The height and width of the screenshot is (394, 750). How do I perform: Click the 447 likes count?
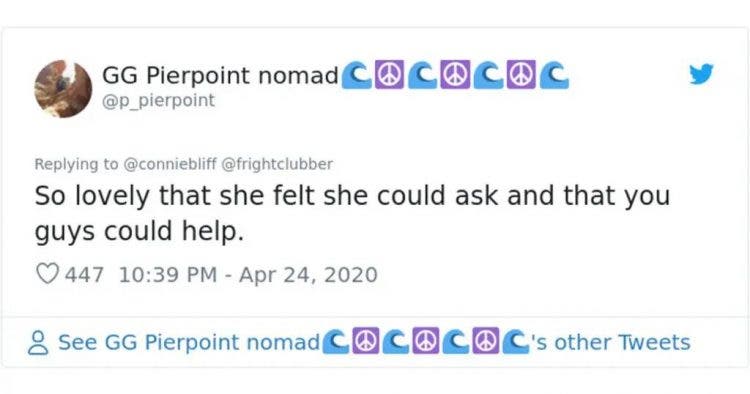point(84,274)
